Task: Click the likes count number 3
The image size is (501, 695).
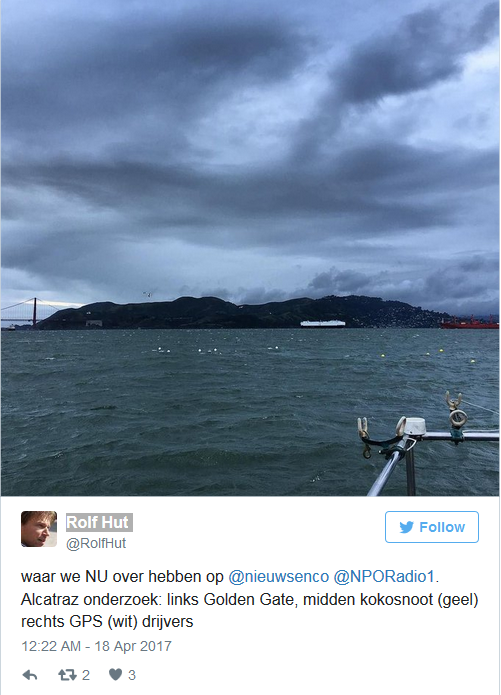Action: point(132,675)
